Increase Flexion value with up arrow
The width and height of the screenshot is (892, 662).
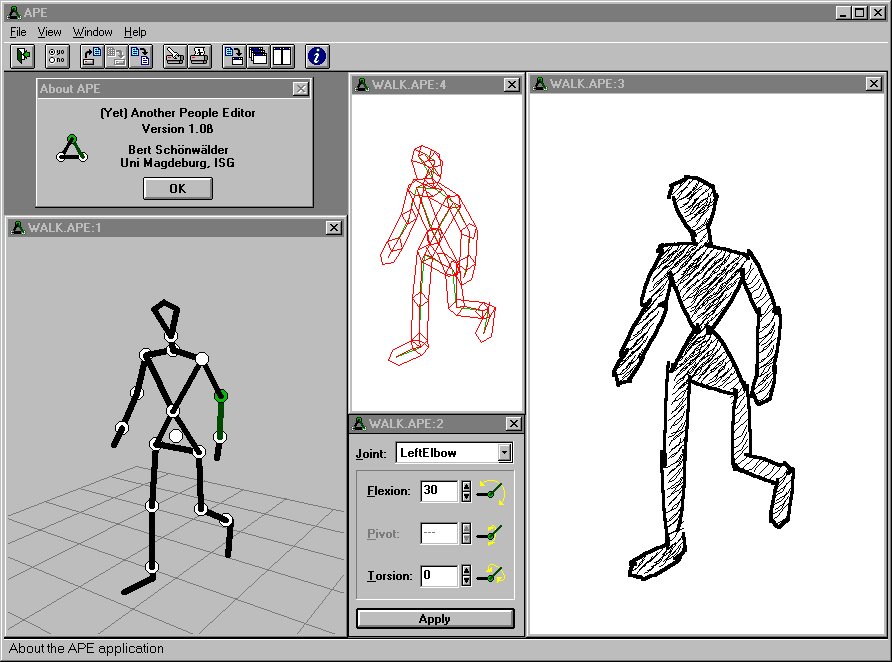tap(466, 486)
